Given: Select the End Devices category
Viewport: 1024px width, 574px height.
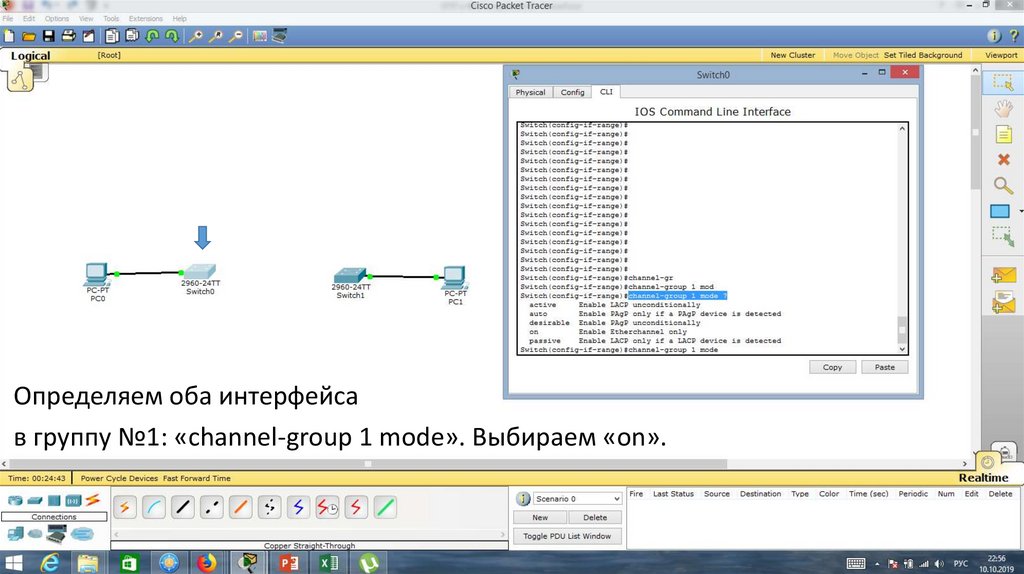Looking at the screenshot, I should coord(15,534).
